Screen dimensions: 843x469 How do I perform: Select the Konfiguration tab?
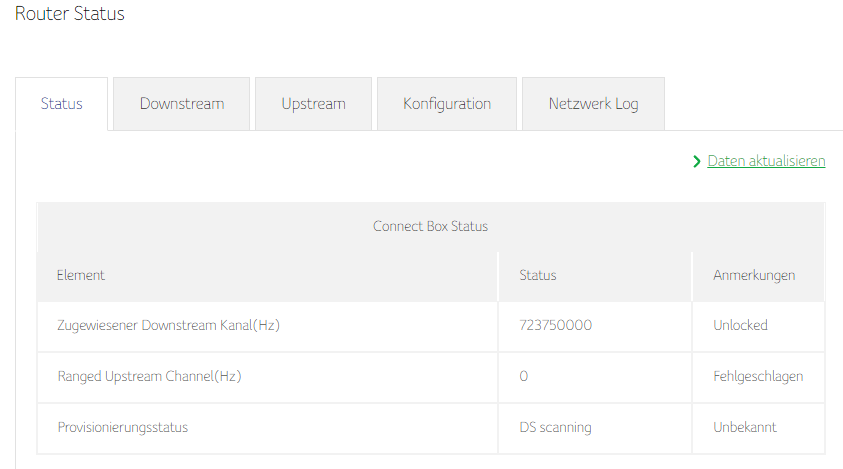(x=447, y=104)
